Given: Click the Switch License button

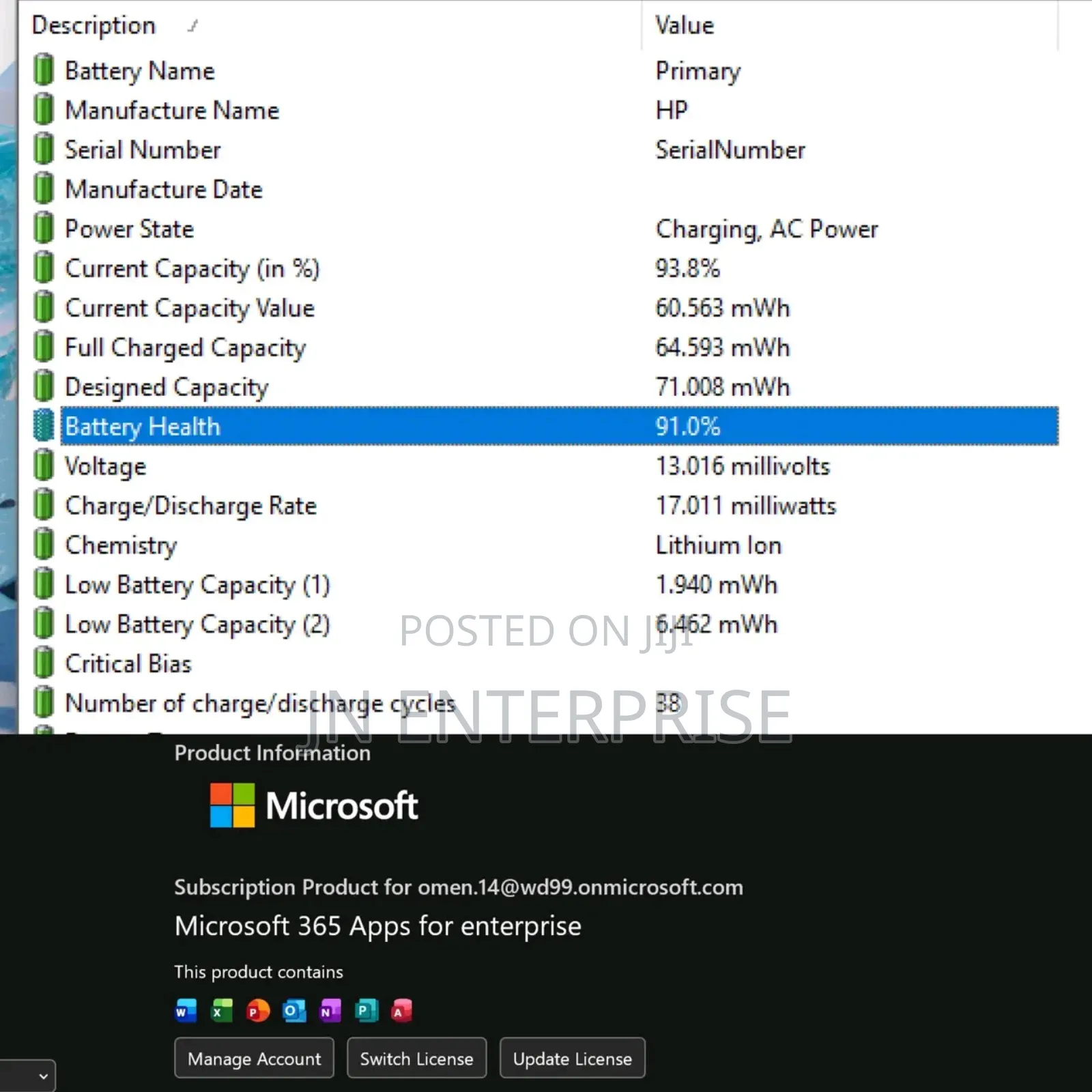Looking at the screenshot, I should click(416, 1059).
